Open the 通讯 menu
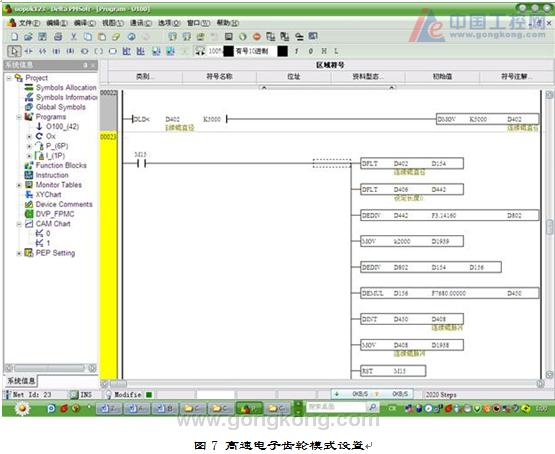This screenshot has height=454, width=555. (x=141, y=23)
